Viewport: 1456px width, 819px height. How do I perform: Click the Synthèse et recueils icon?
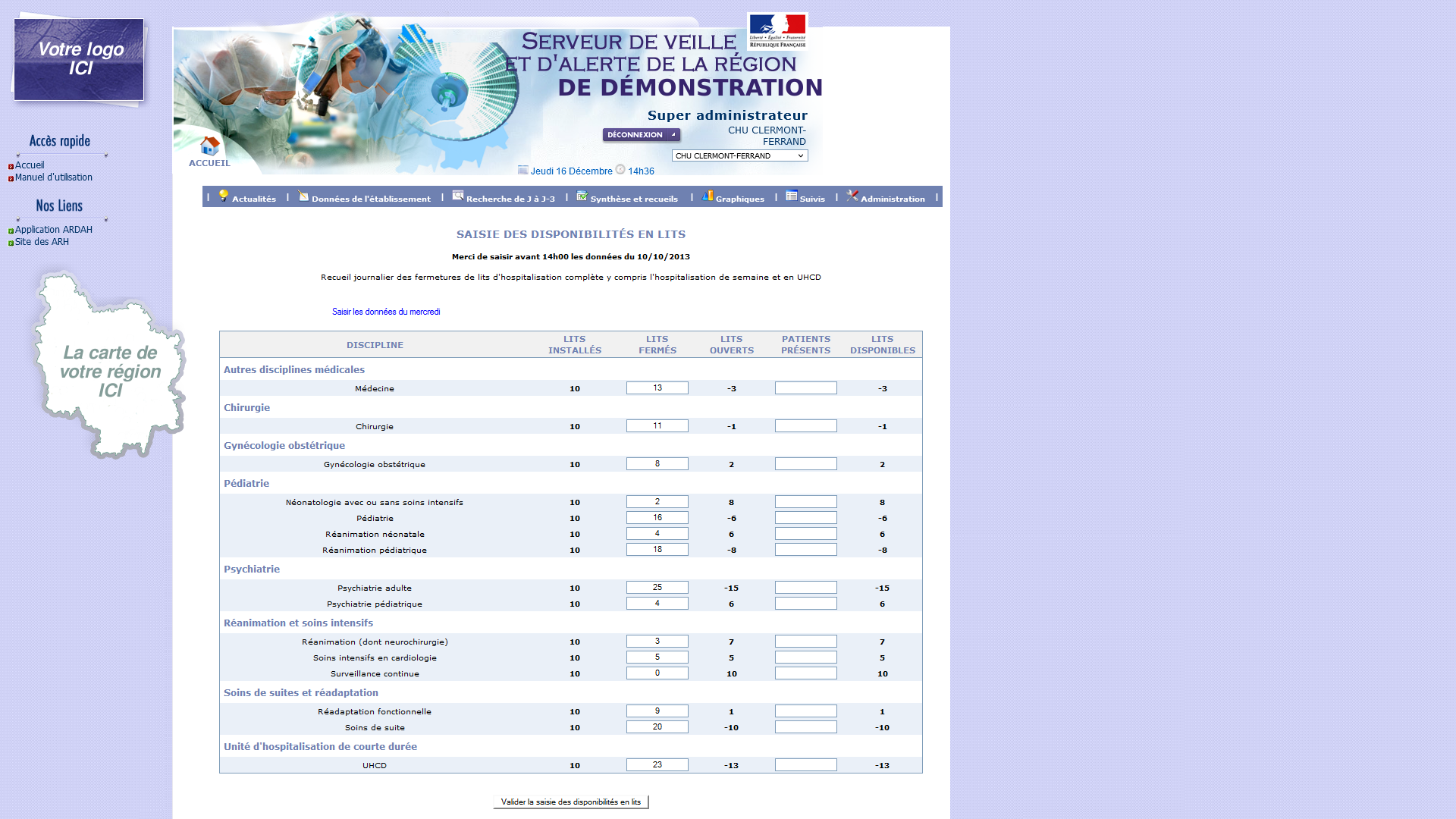582,196
